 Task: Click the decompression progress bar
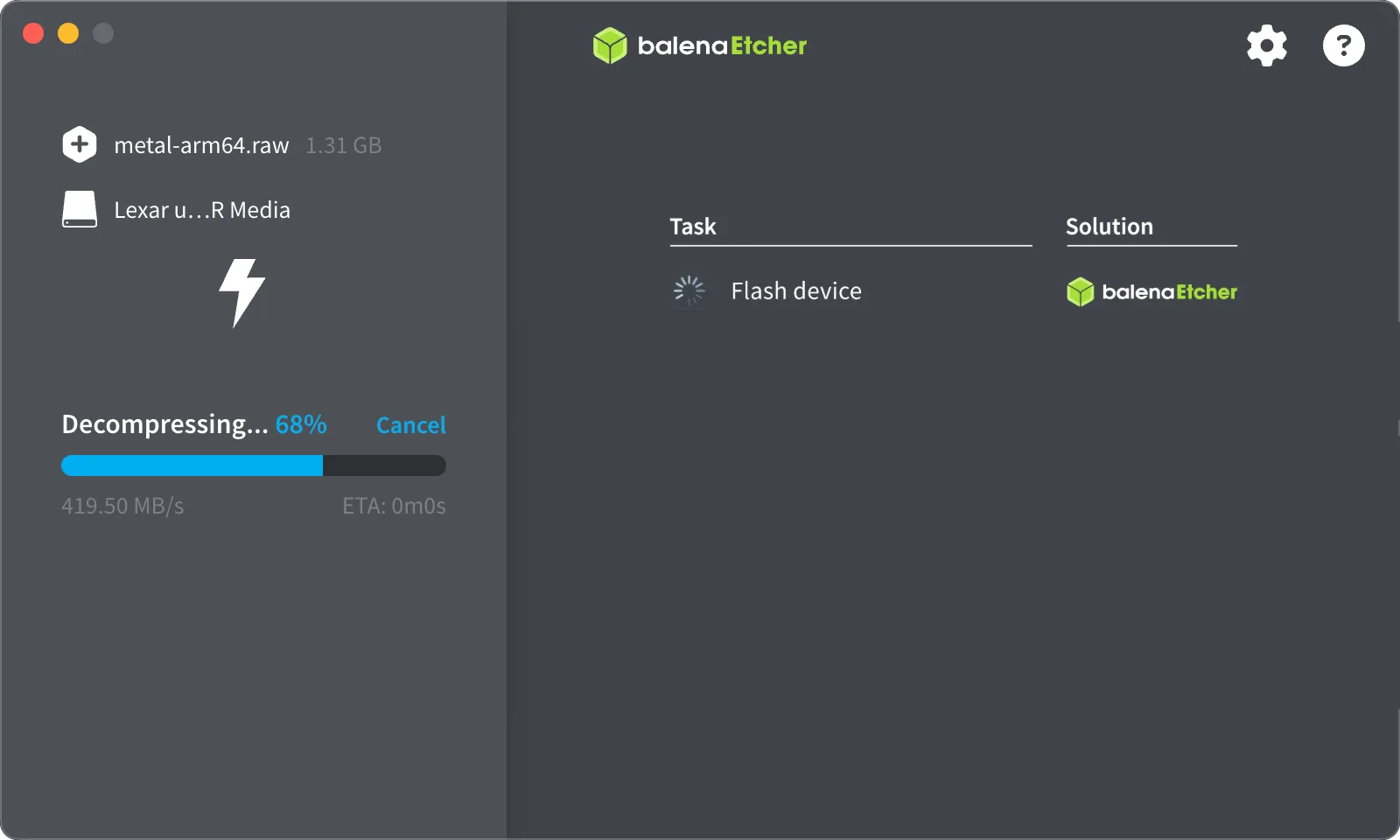pyautogui.click(x=253, y=465)
